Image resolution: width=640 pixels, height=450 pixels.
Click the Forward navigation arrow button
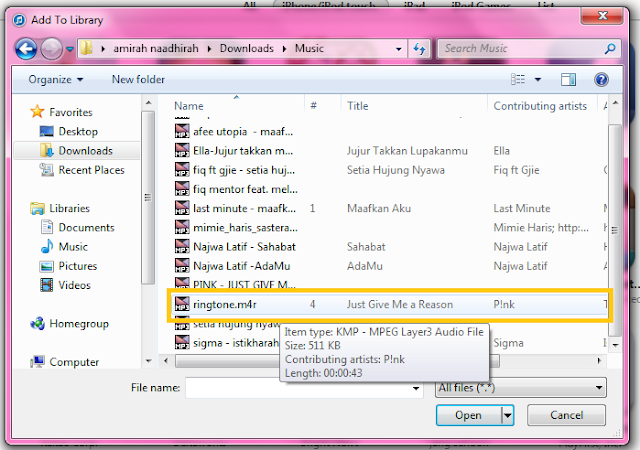pyautogui.click(x=51, y=49)
